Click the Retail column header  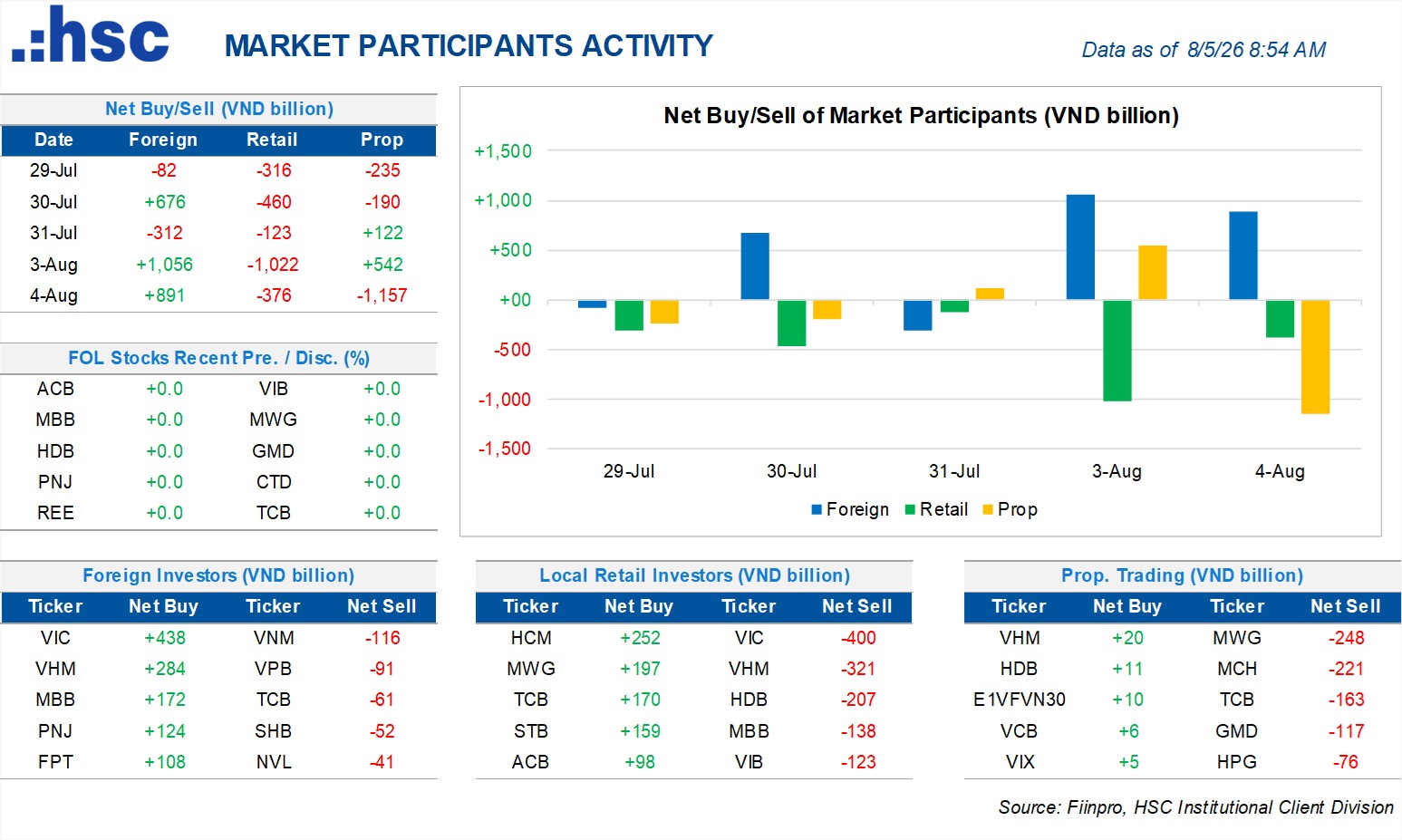pyautogui.click(x=272, y=140)
